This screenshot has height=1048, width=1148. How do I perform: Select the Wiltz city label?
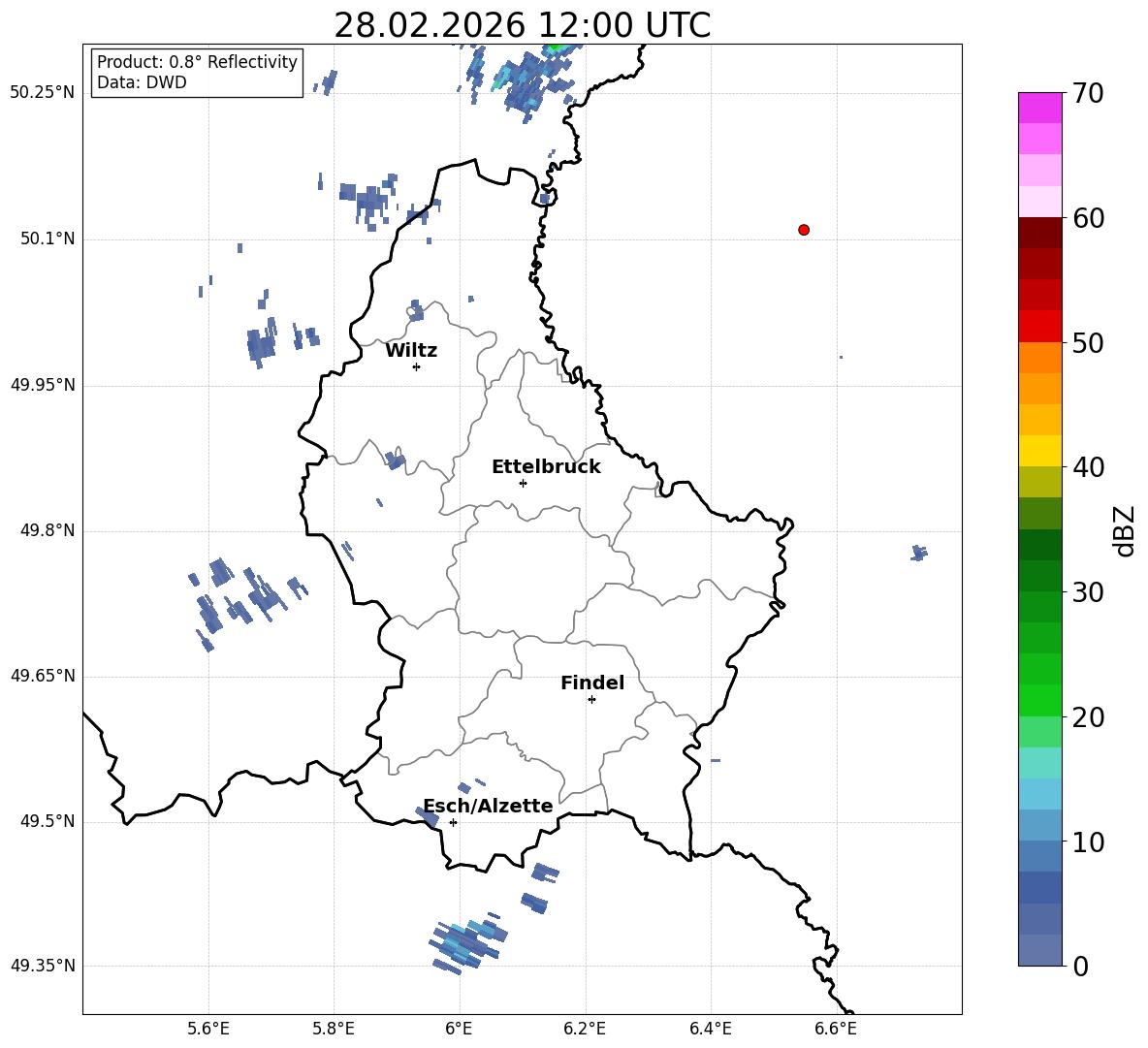coord(411,351)
